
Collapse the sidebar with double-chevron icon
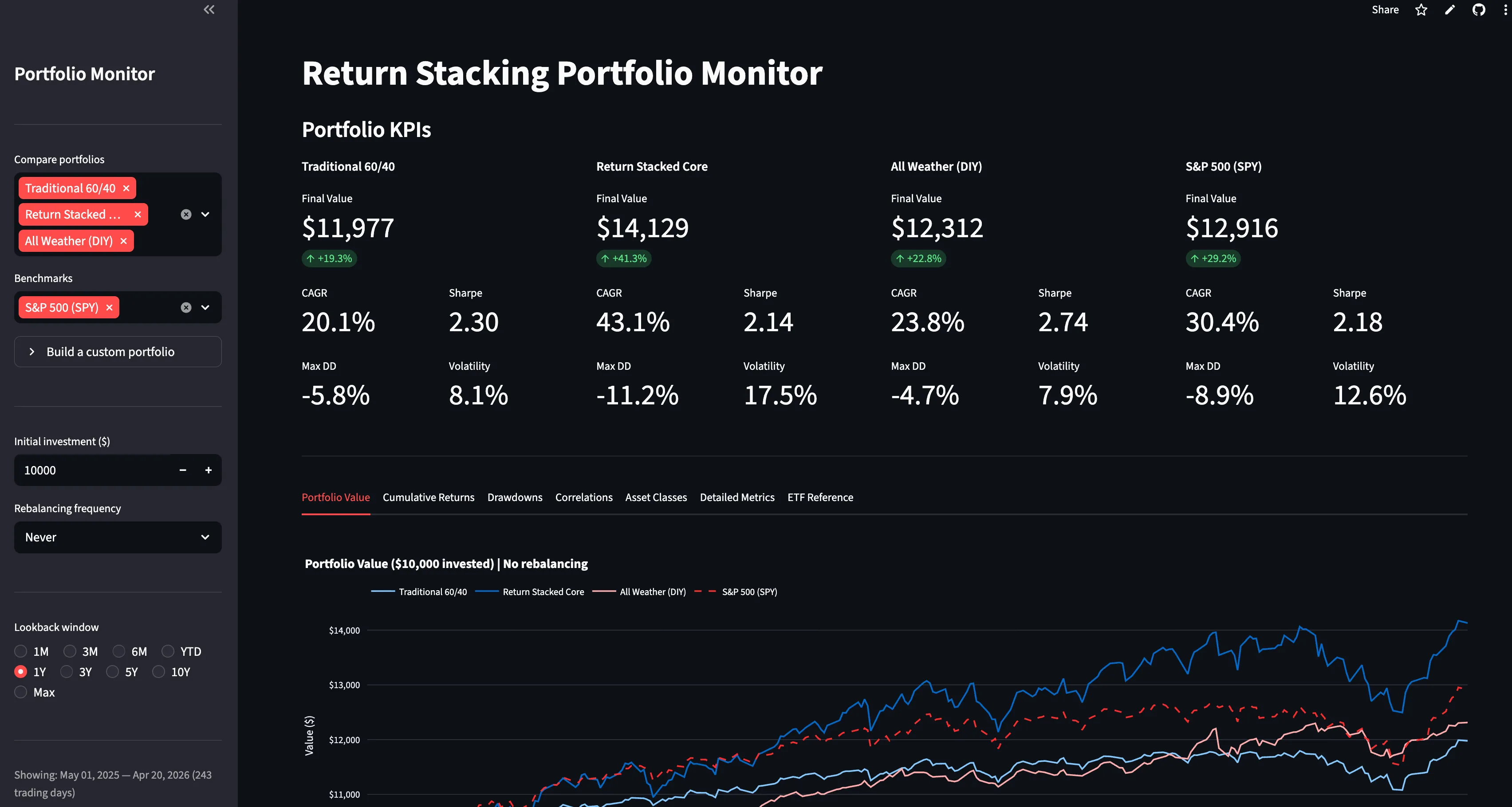coord(209,9)
